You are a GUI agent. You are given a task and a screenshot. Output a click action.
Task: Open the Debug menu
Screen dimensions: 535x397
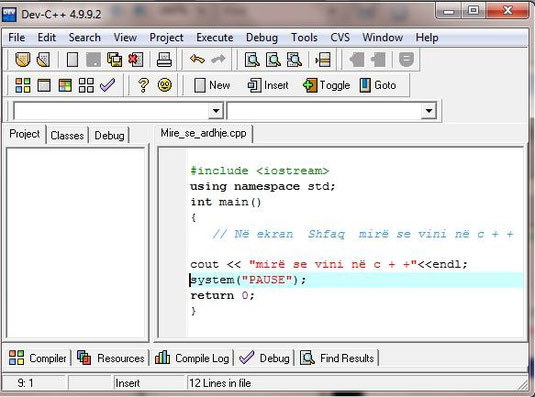pos(262,37)
